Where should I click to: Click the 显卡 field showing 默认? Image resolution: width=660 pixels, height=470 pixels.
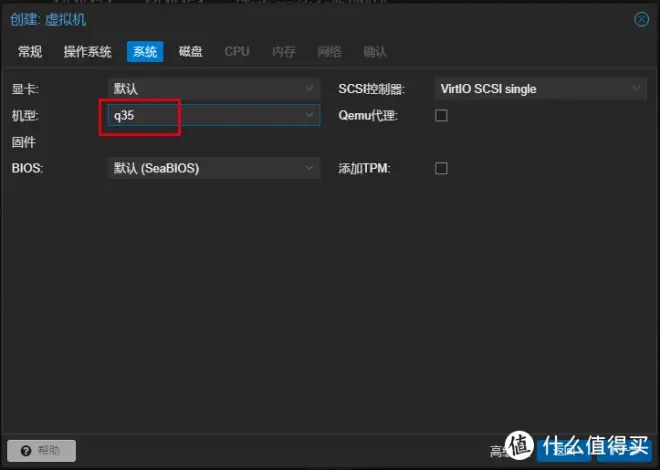(x=214, y=89)
